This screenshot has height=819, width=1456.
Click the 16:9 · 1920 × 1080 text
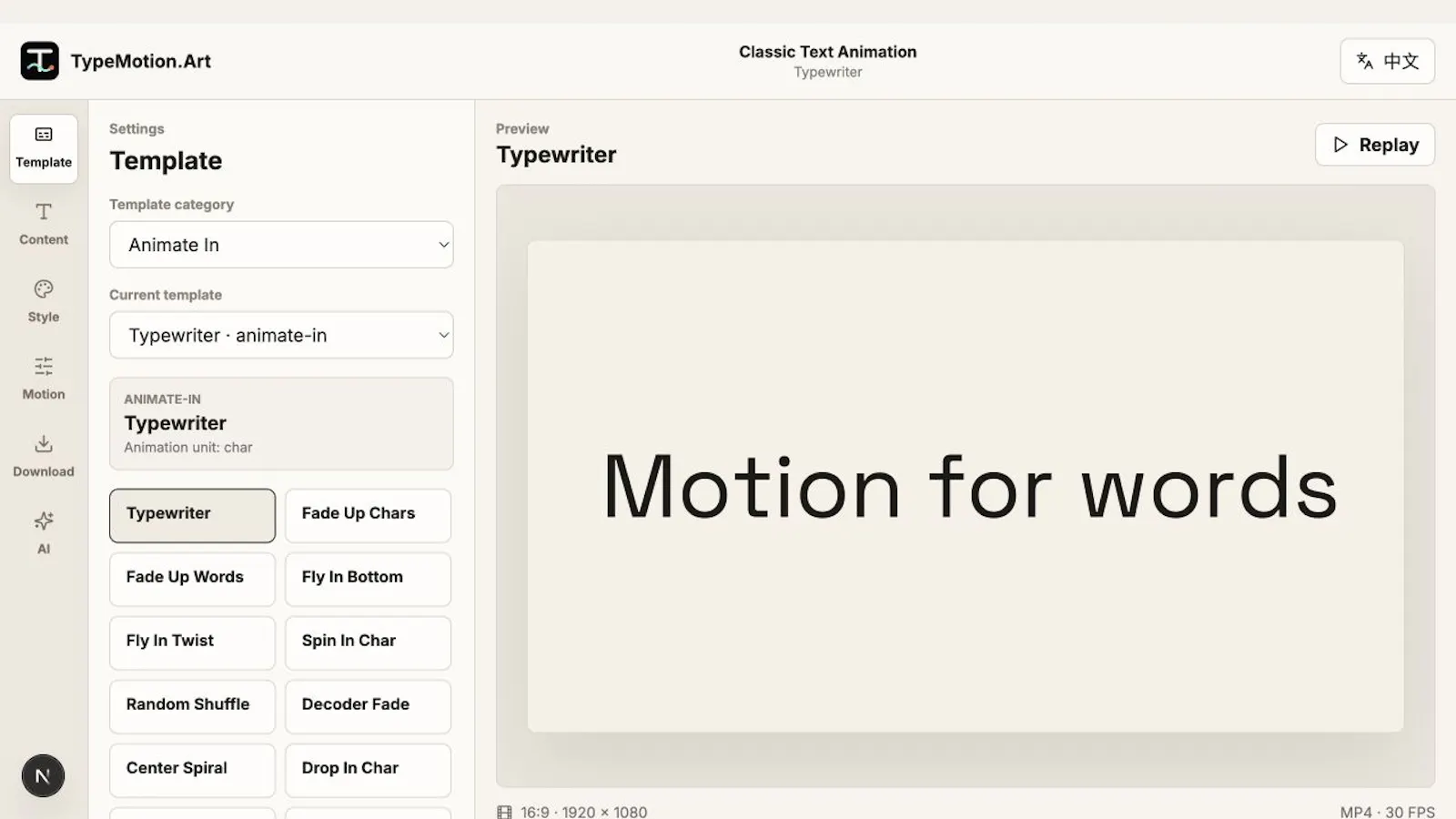[x=584, y=812]
